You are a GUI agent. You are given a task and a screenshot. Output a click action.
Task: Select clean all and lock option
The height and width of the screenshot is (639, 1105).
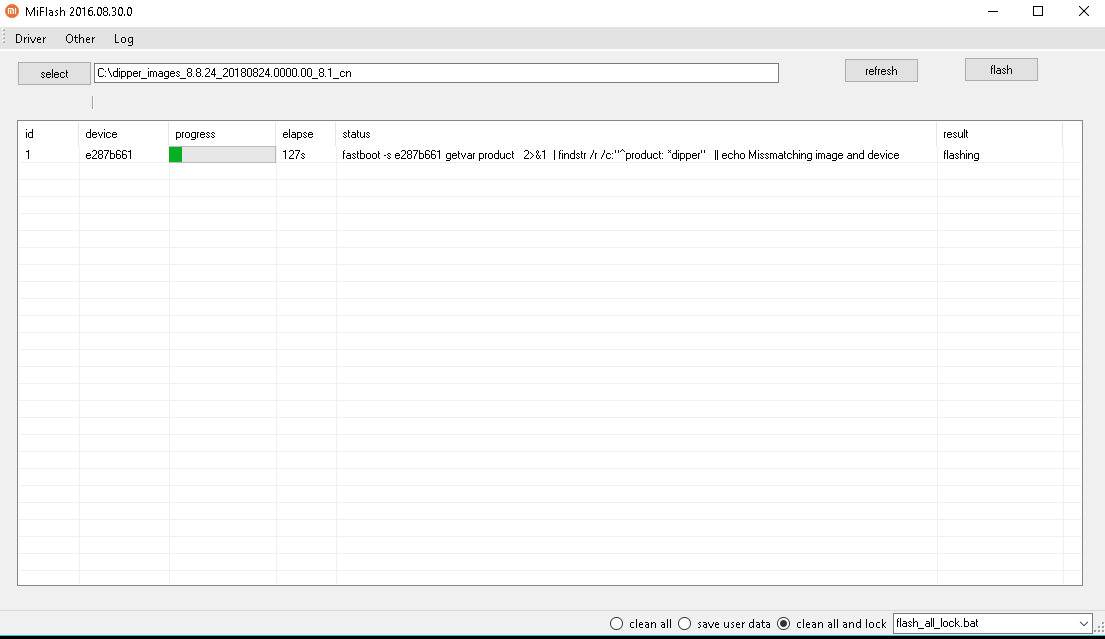(784, 624)
